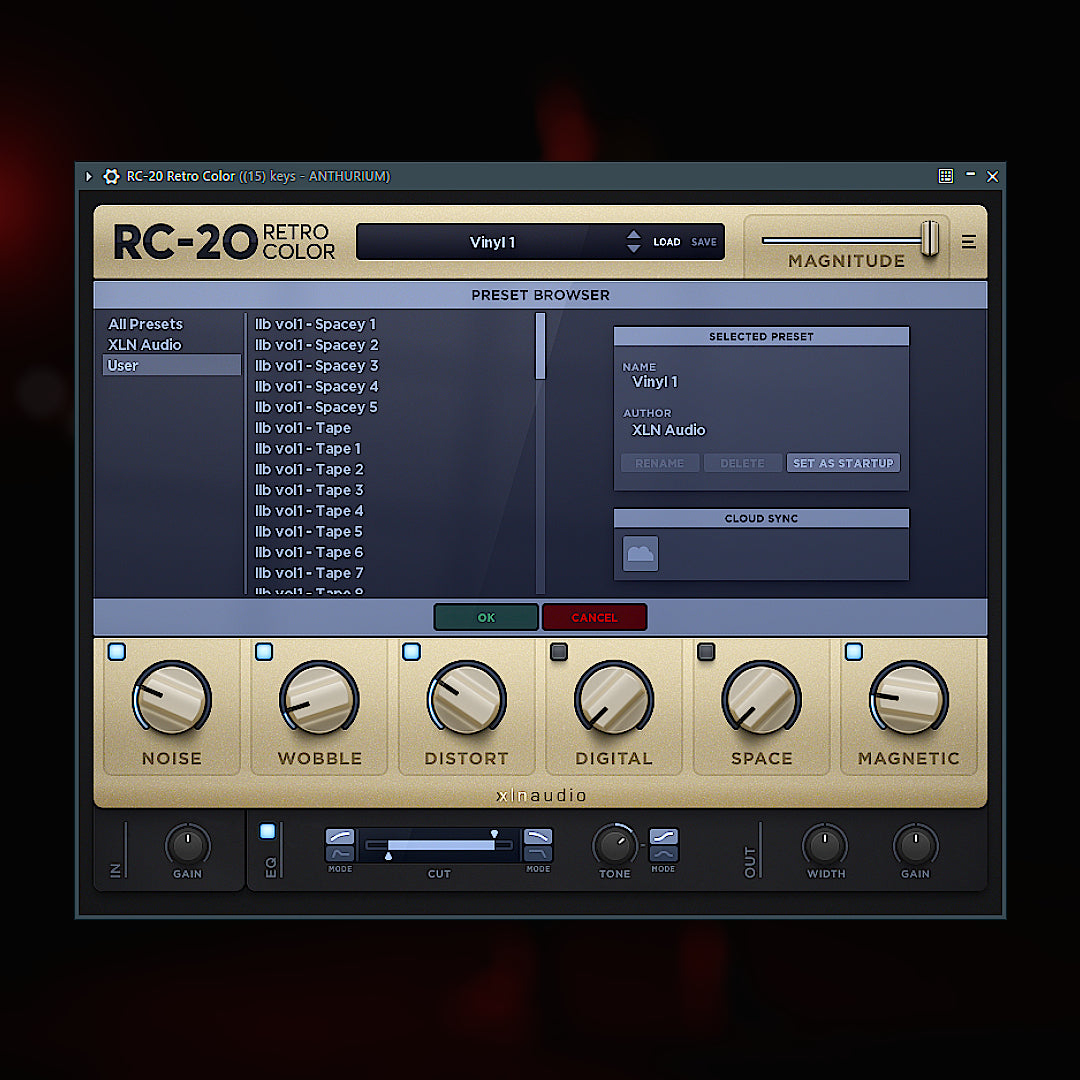Select the upper high-cut mode icon
1080x1080 pixels.
point(538,836)
